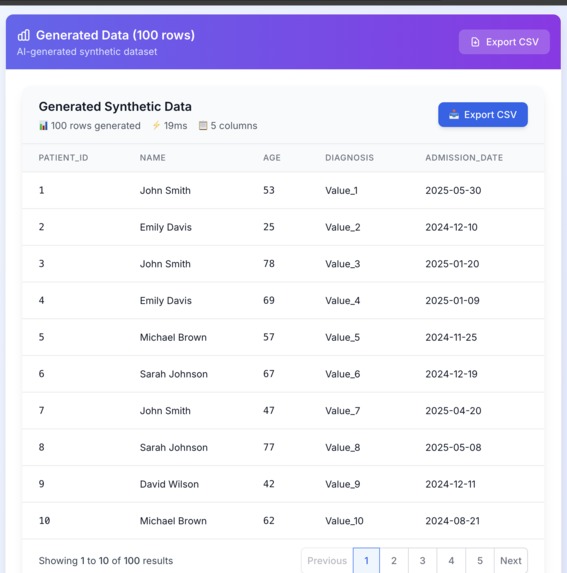Open pagination page 3

[422, 560]
